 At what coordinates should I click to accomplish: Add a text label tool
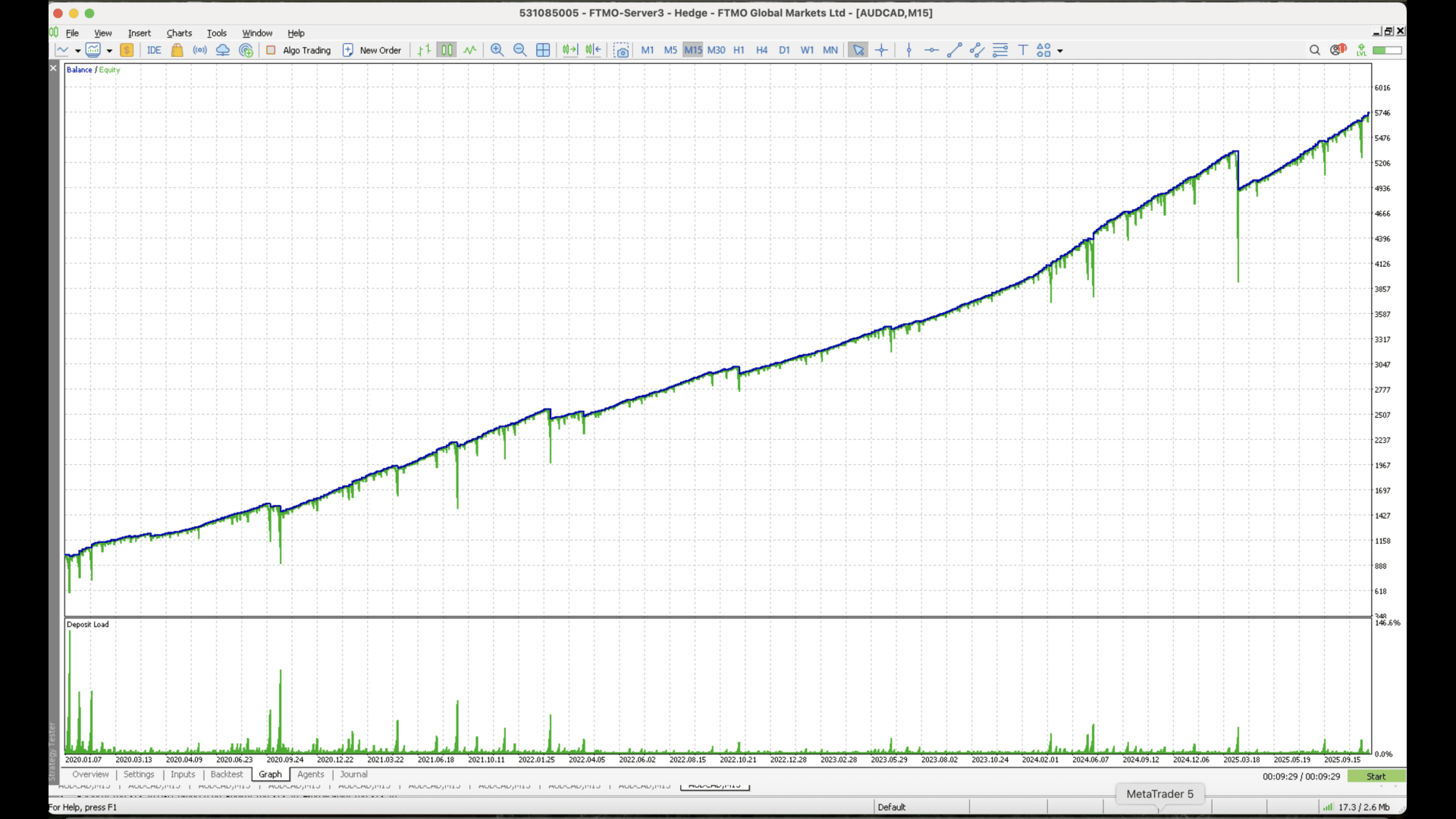(x=1022, y=50)
